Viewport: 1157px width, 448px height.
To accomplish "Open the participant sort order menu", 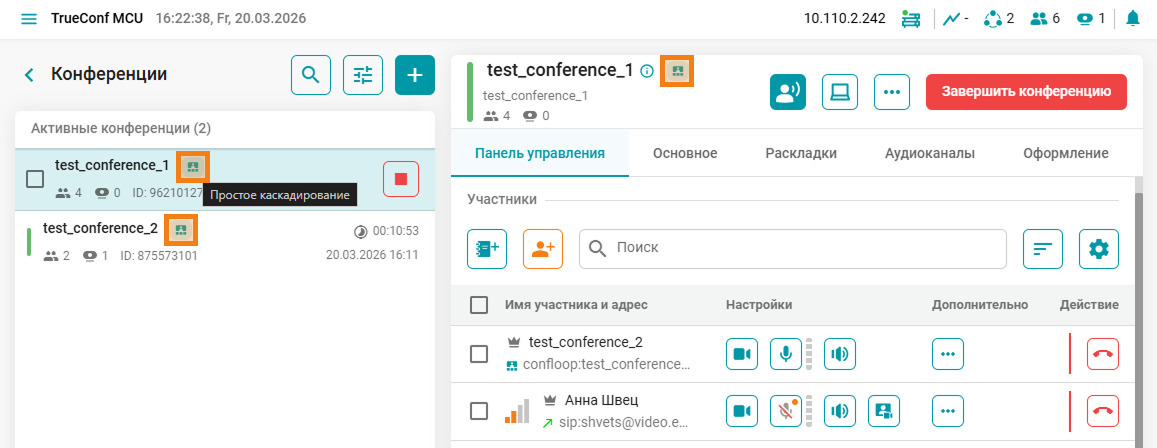I will click(1043, 249).
